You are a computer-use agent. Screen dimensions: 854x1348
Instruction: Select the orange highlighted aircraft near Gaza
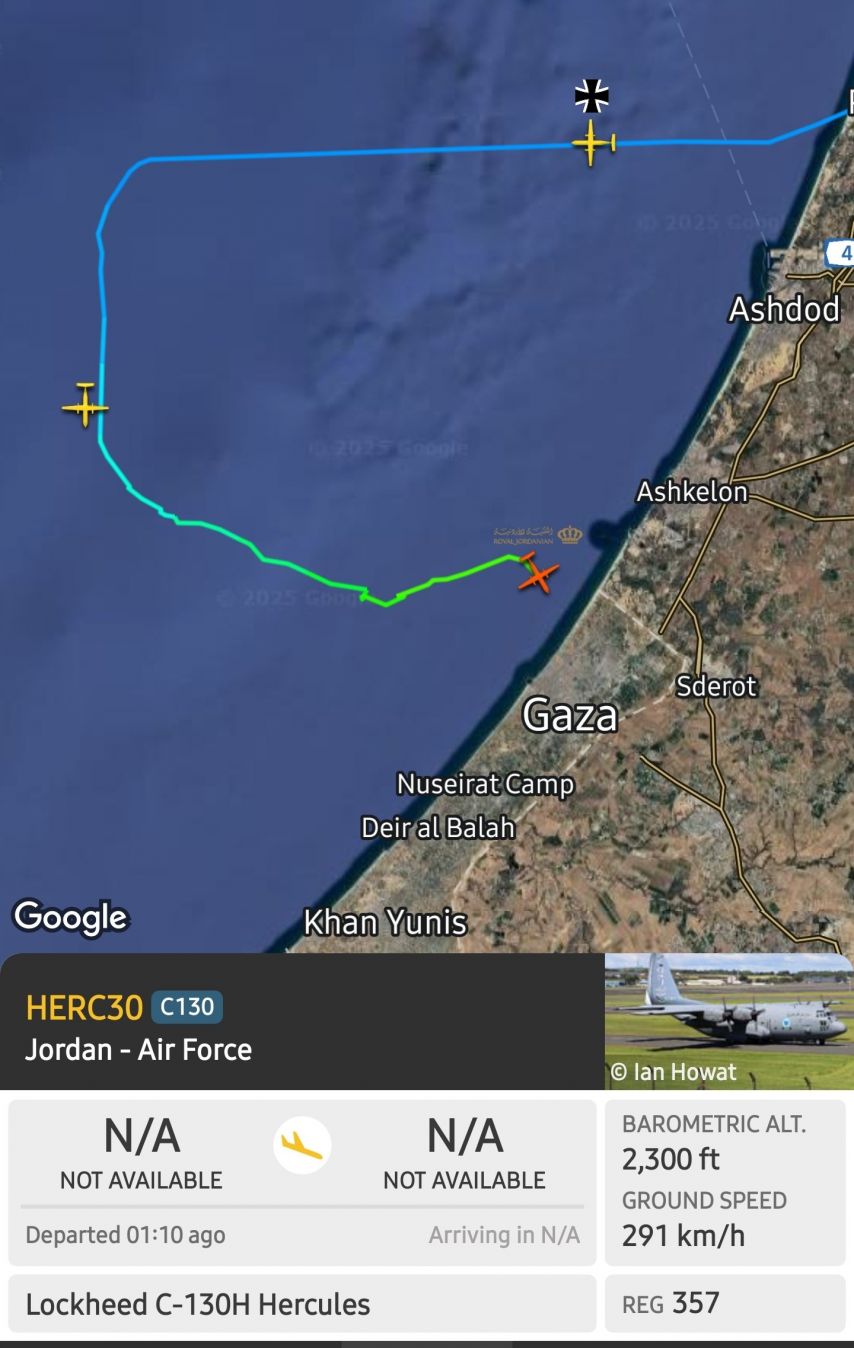tap(538, 573)
